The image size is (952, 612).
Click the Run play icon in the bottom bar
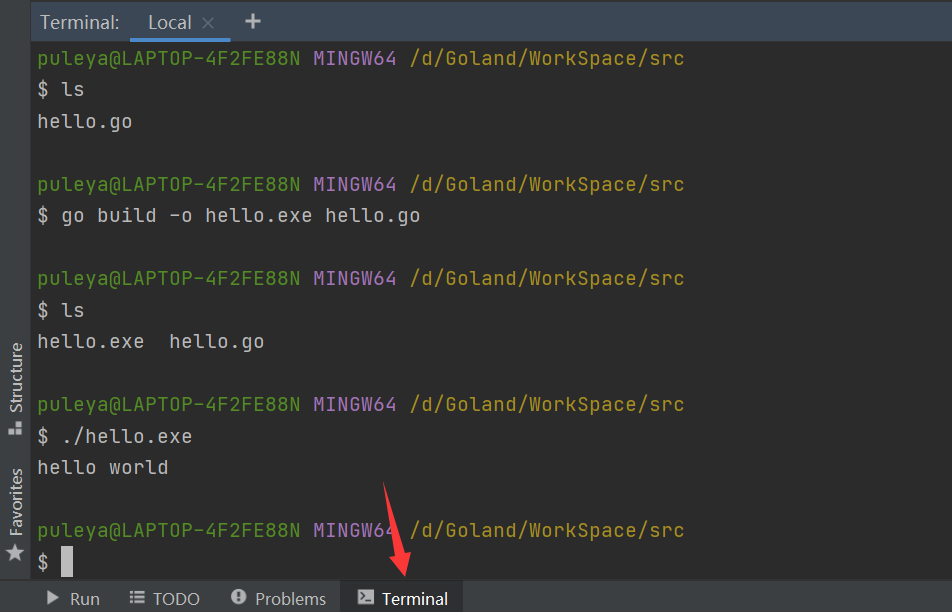[x=54, y=598]
